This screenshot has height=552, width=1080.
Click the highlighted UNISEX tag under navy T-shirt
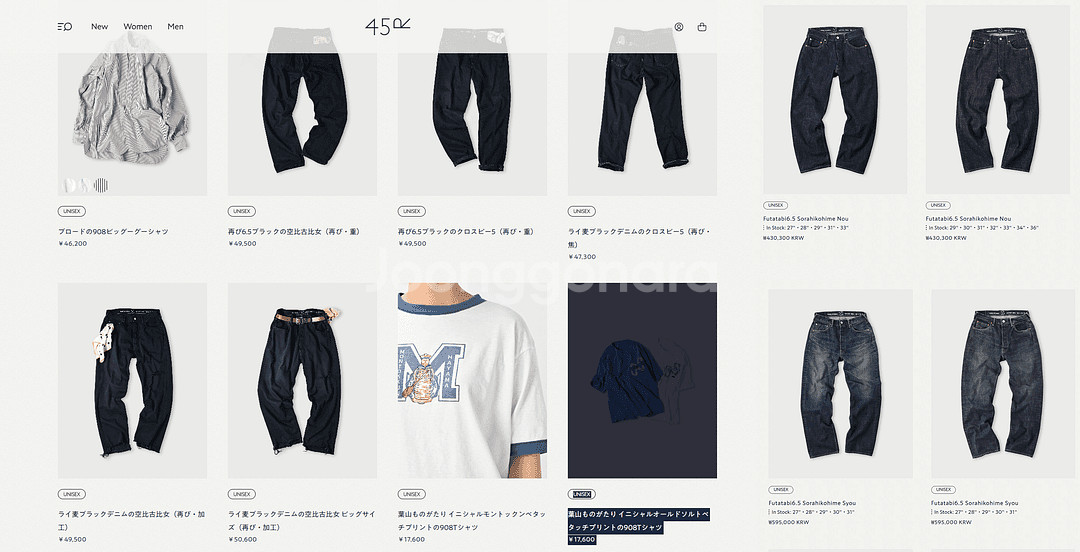pos(582,494)
